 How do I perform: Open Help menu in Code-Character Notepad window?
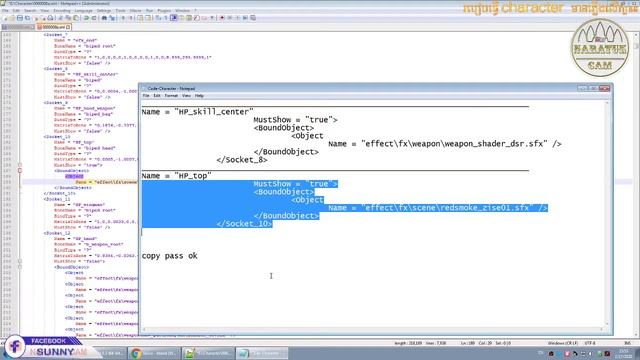point(199,96)
